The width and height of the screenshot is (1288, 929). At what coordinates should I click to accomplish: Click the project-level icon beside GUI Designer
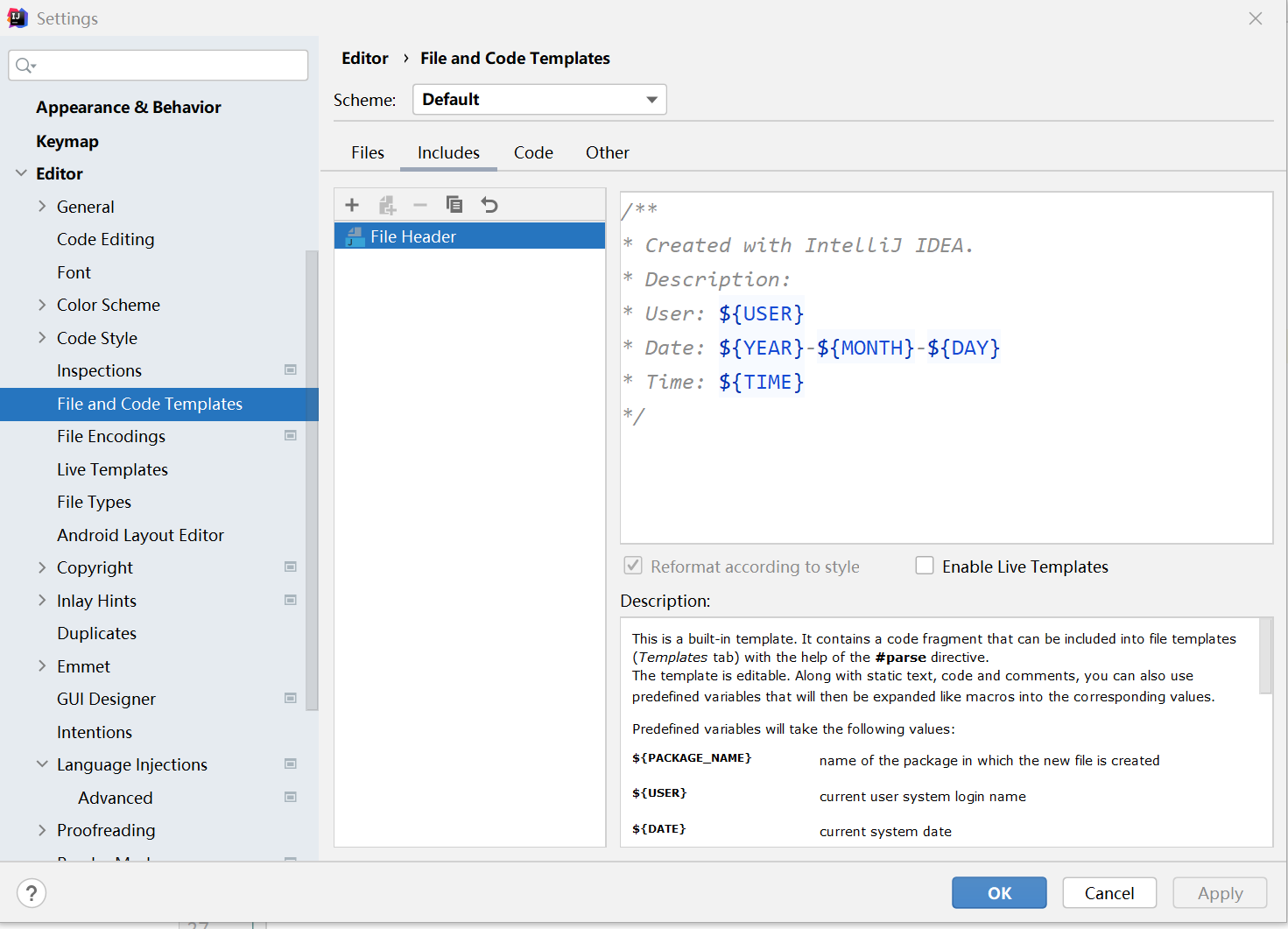pos(291,699)
